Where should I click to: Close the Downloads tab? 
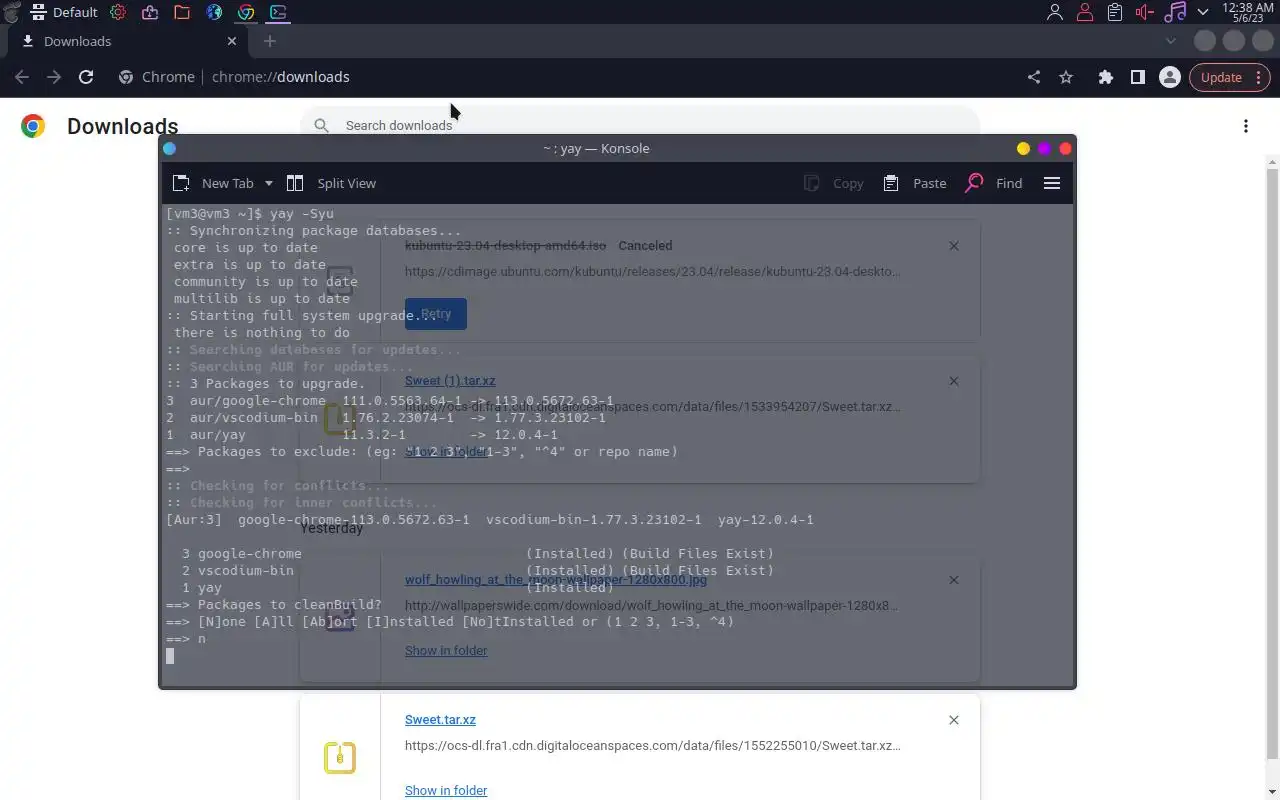tap(232, 41)
